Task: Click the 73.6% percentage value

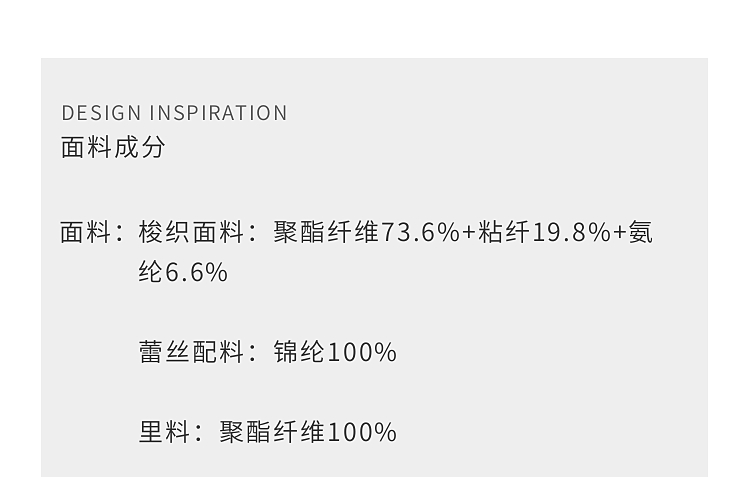Action: [x=420, y=233]
